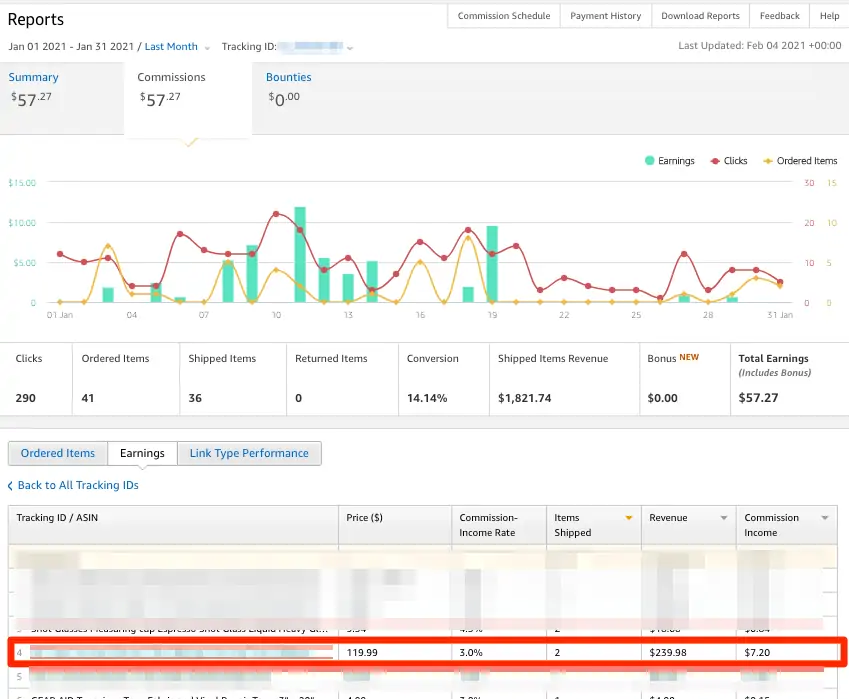The image size is (849, 699).
Task: Click the 3.0% commission rate in the 119.99 row
Action: click(471, 652)
